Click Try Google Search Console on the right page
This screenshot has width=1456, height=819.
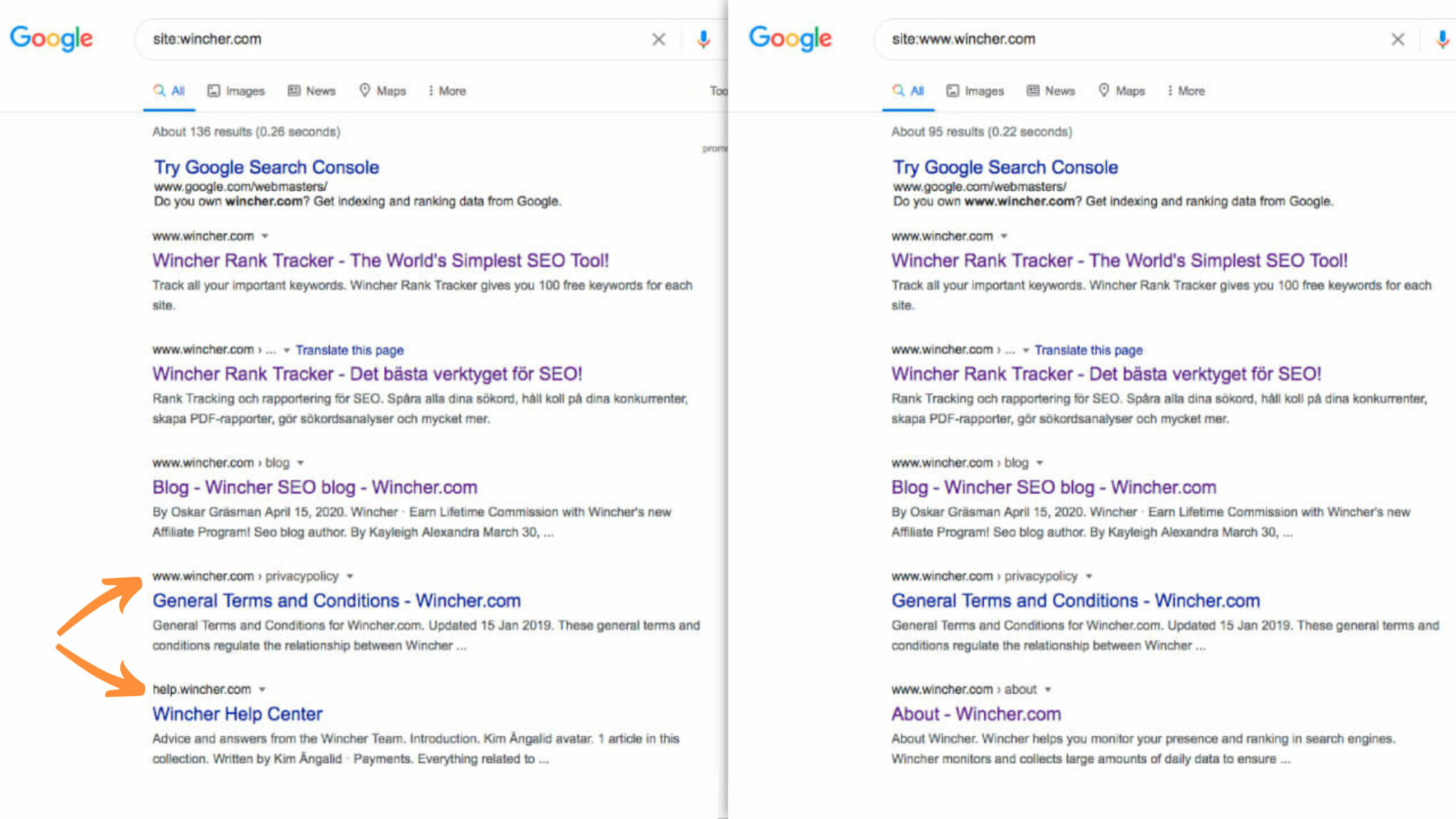point(1005,167)
